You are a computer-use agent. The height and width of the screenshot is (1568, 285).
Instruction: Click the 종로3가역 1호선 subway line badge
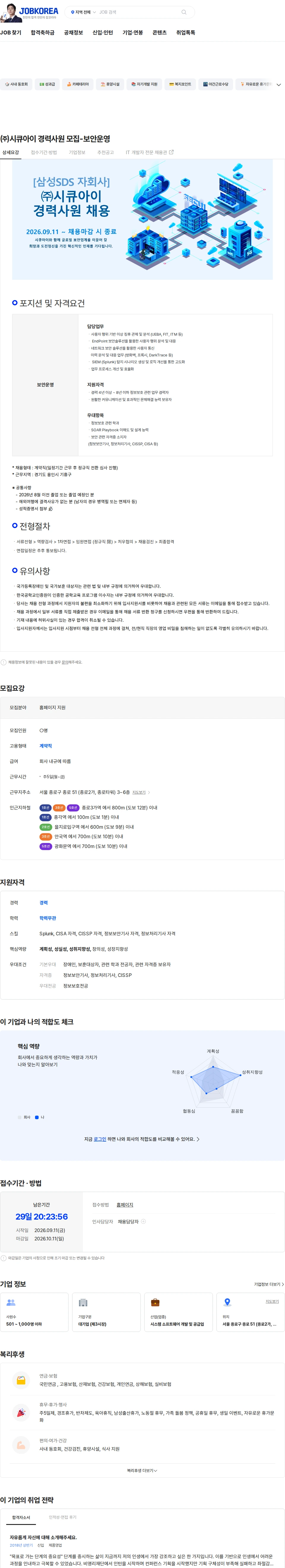click(x=46, y=808)
